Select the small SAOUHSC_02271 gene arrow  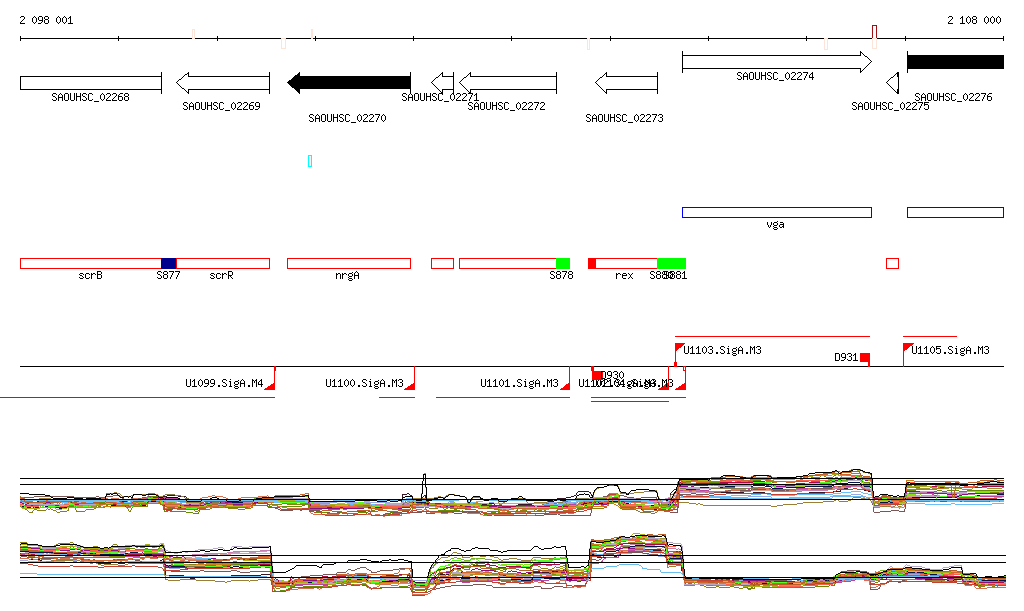pyautogui.click(x=442, y=83)
